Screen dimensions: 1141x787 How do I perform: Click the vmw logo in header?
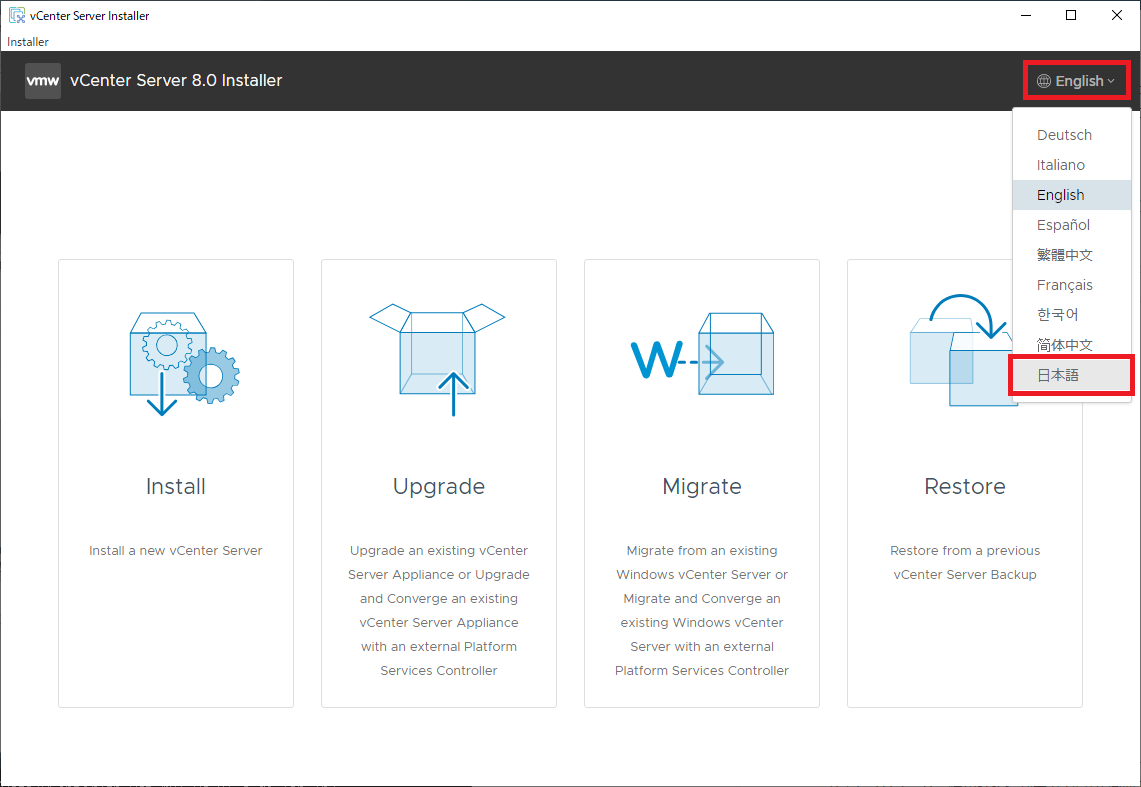pos(42,81)
